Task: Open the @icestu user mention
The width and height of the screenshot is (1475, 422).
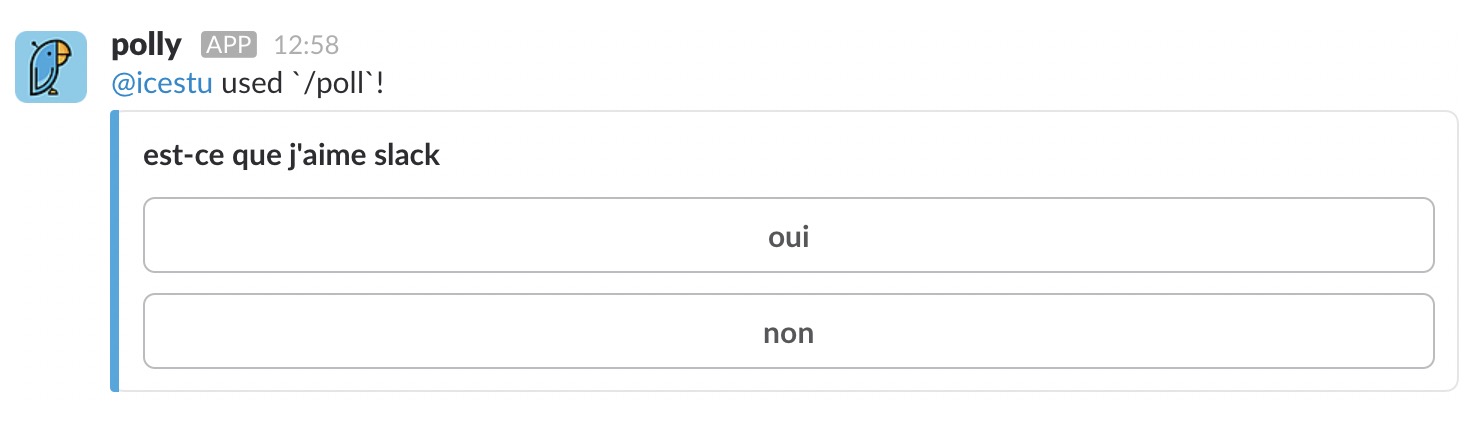Action: (x=162, y=83)
